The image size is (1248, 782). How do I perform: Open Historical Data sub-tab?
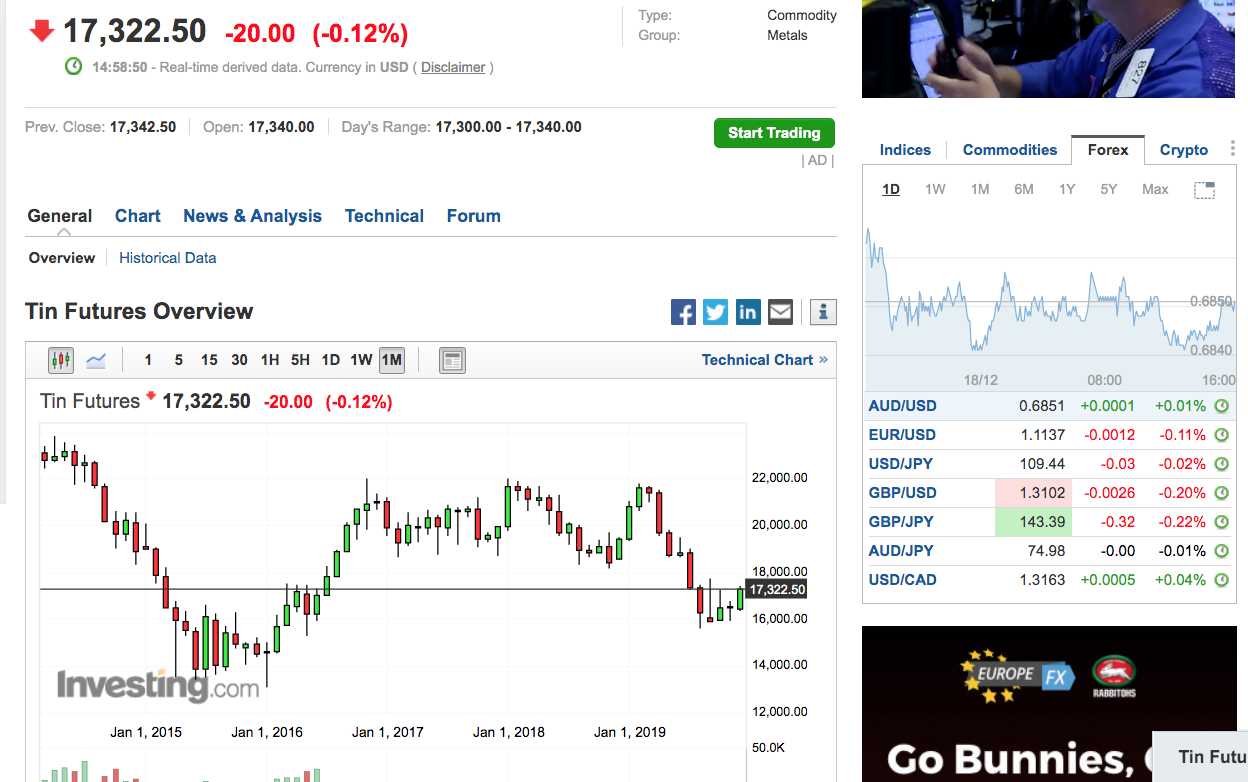click(x=168, y=258)
